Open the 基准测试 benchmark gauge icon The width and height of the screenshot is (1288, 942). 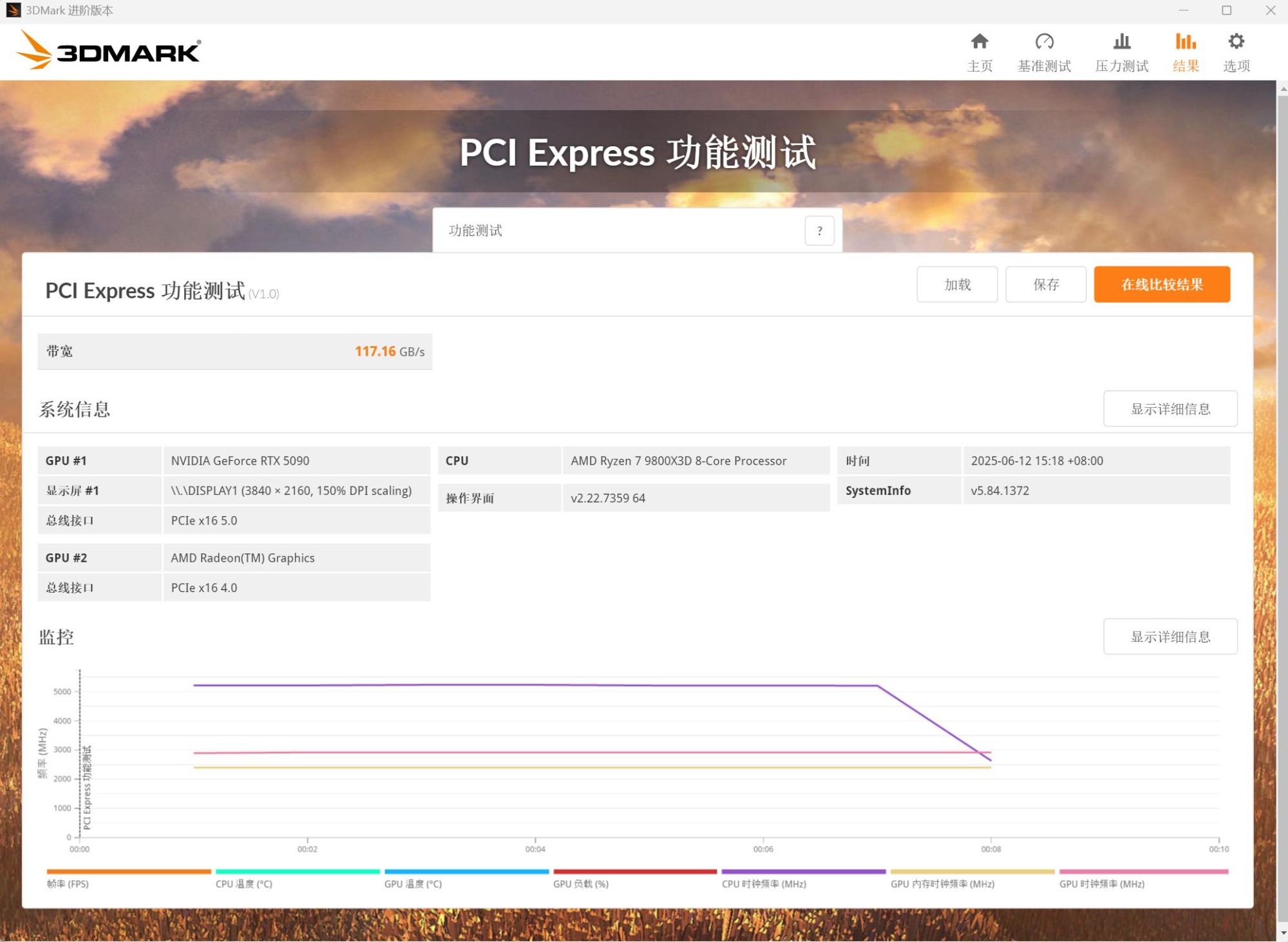click(1044, 42)
